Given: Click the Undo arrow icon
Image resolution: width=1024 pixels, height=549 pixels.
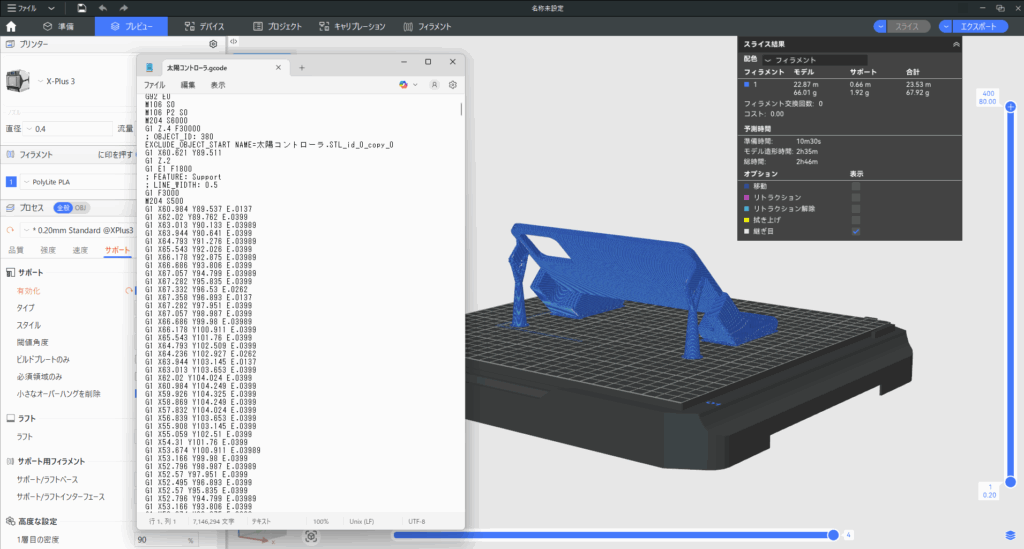Looking at the screenshot, I should pyautogui.click(x=102, y=8).
